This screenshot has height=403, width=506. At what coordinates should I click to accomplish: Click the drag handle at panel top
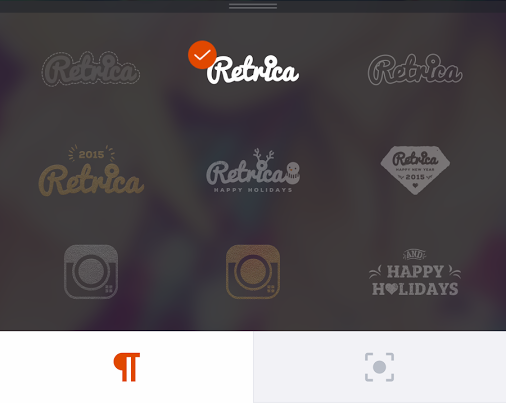[253, 6]
